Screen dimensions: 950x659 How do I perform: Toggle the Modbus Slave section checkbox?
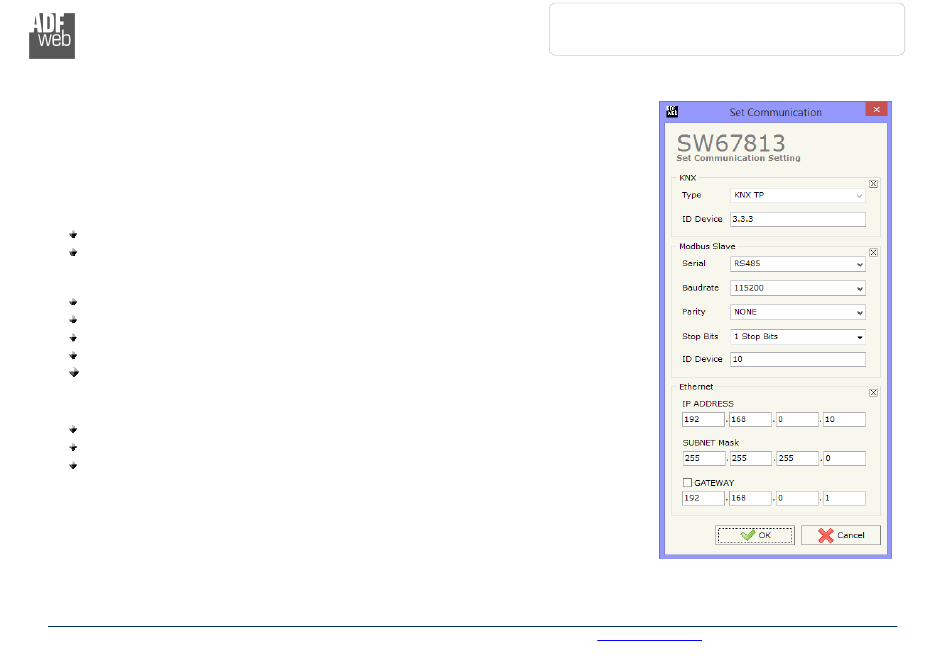point(873,253)
